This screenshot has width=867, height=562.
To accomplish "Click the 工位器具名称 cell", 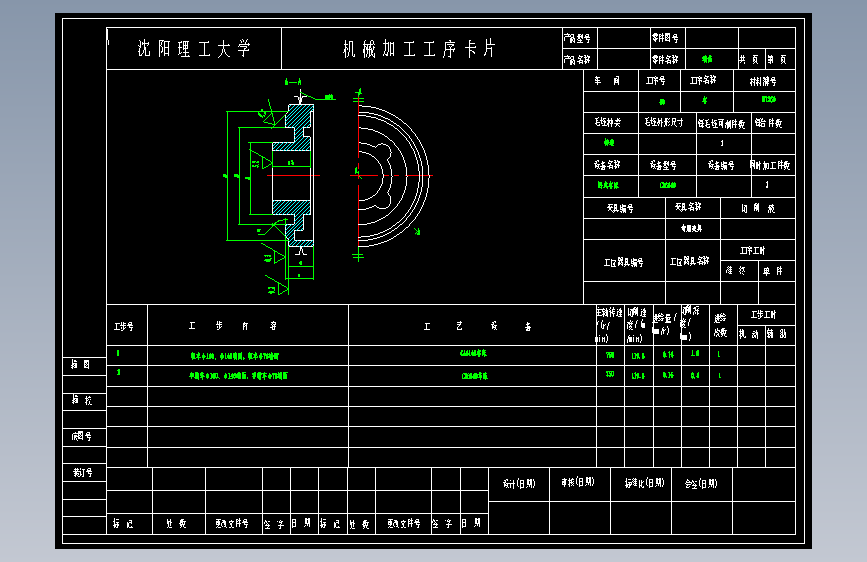I will click(x=692, y=261).
